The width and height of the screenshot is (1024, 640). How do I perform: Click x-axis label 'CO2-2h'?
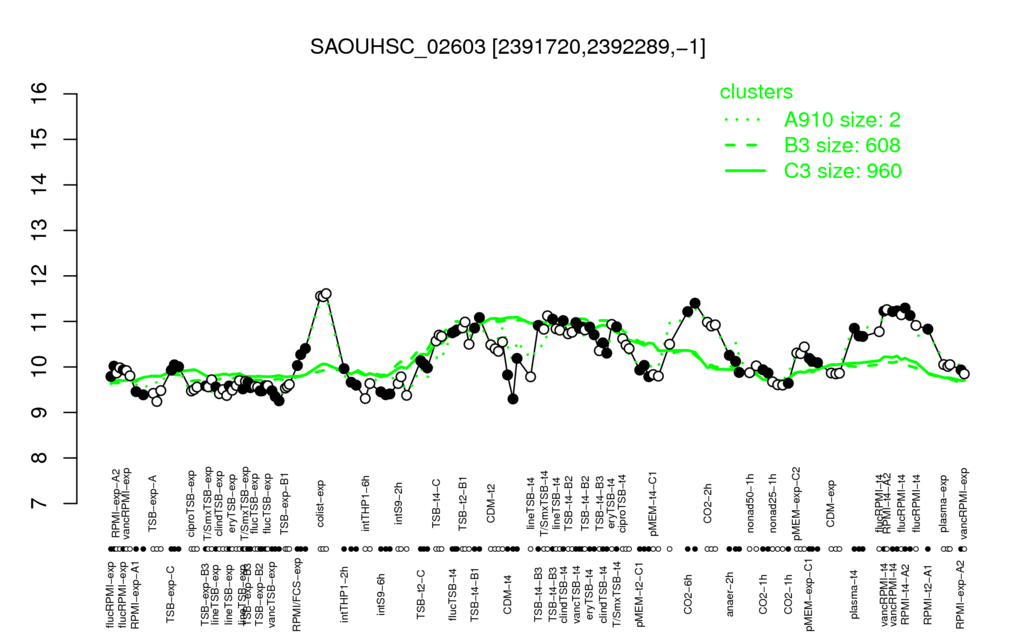click(x=709, y=504)
